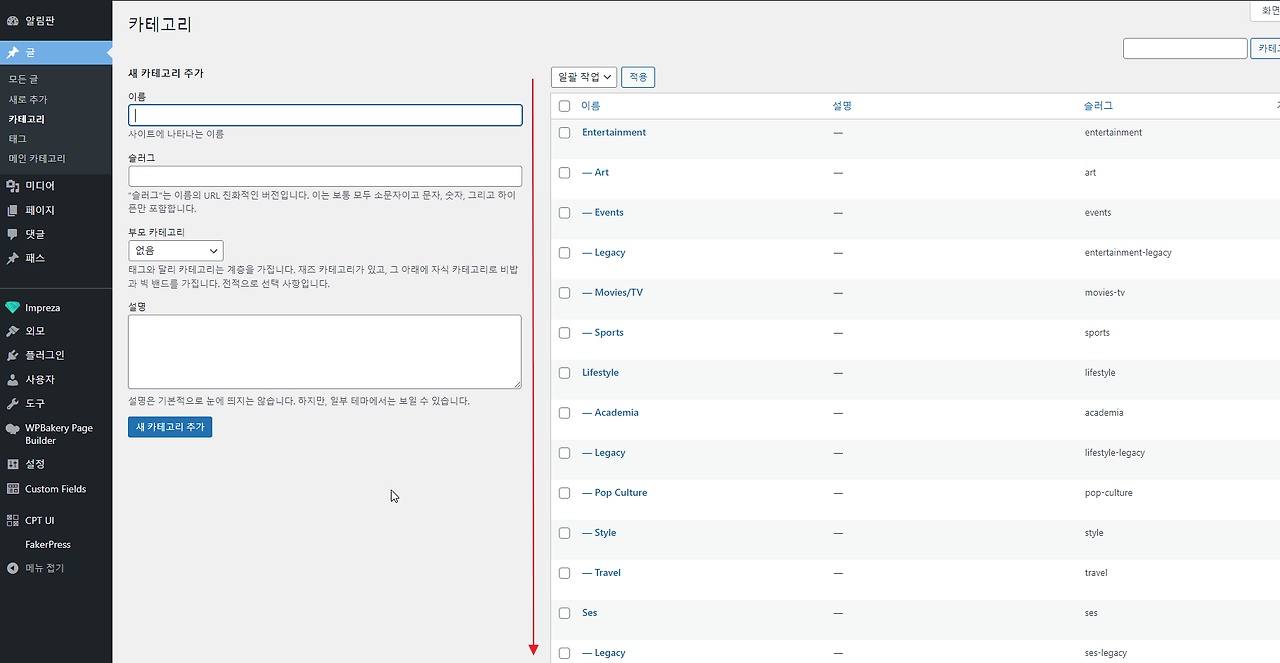Open the 부모 카테고리 parent dropdown

coord(176,250)
